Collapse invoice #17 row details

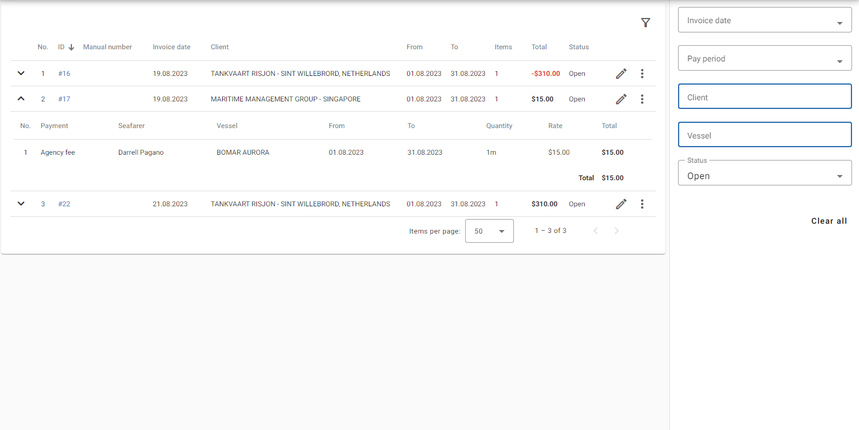[x=21, y=99]
